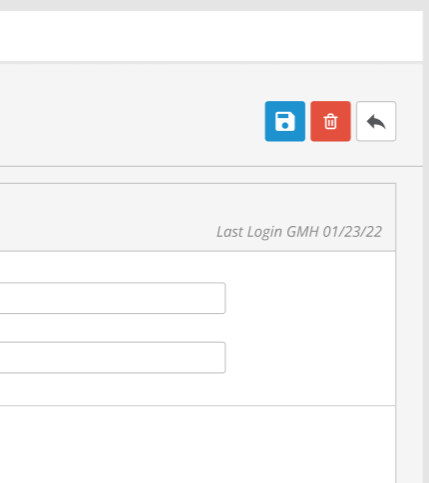Focus the second empty text input field

(x=113, y=357)
